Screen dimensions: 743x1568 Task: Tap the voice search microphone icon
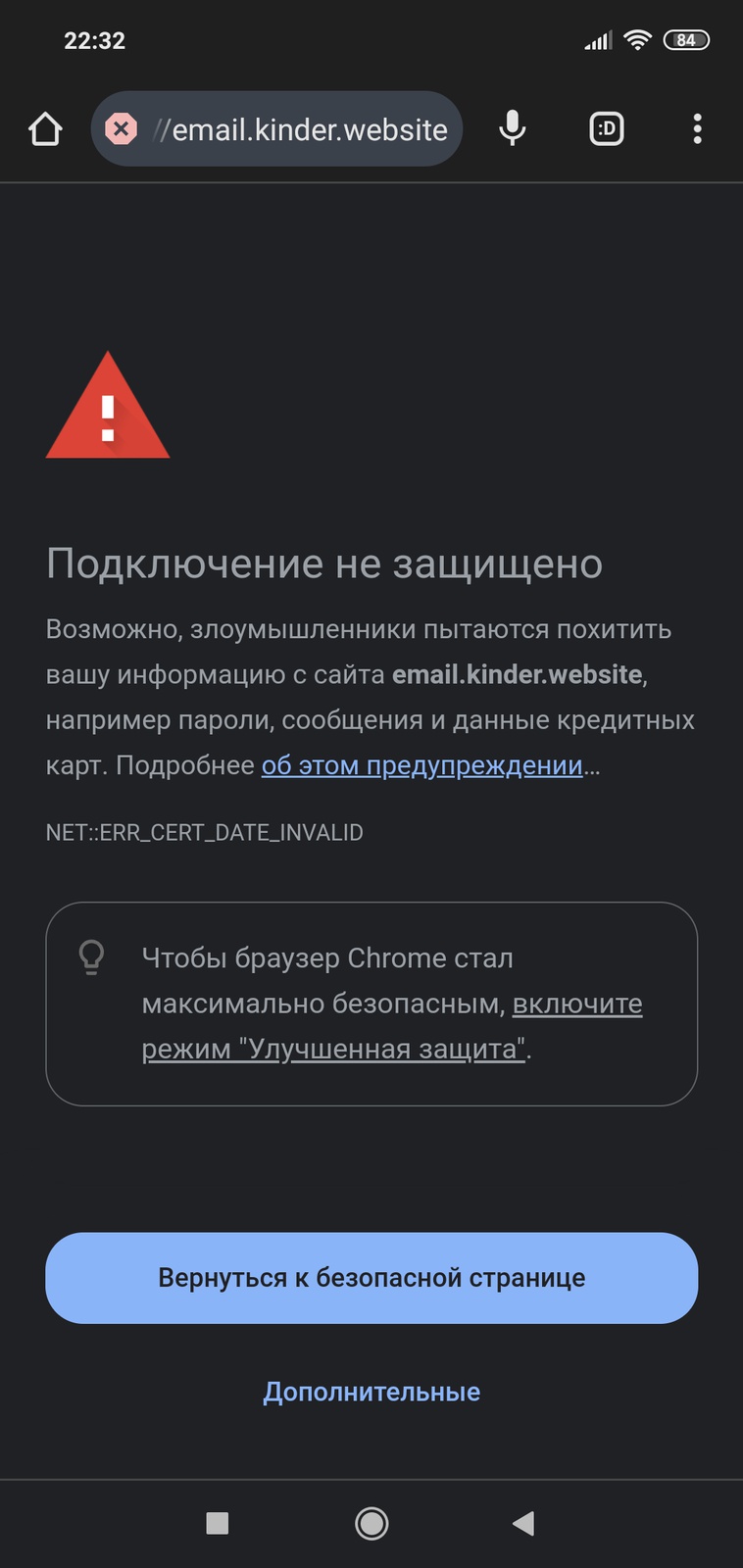coord(512,128)
